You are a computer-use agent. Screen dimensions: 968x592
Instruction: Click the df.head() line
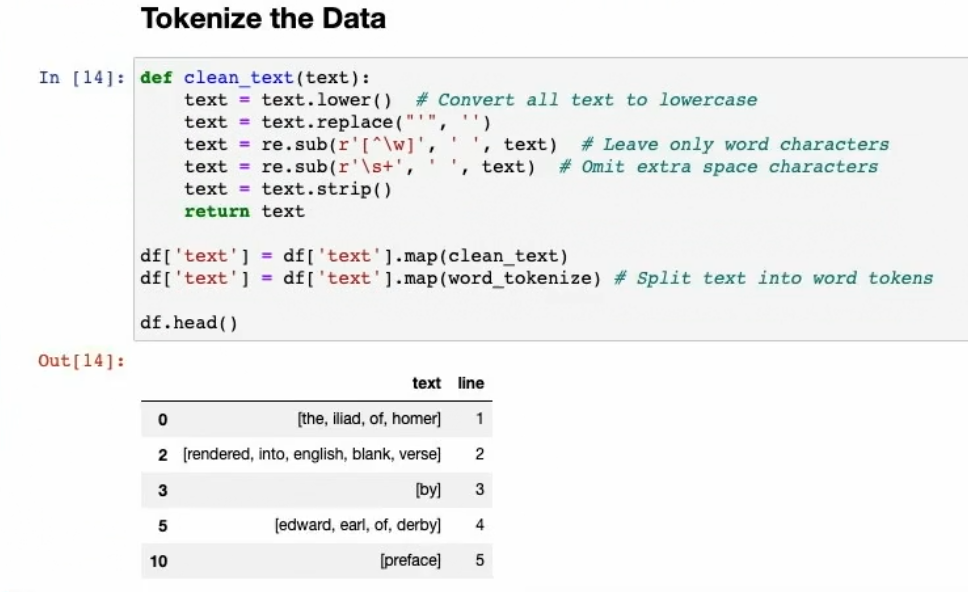tap(189, 323)
